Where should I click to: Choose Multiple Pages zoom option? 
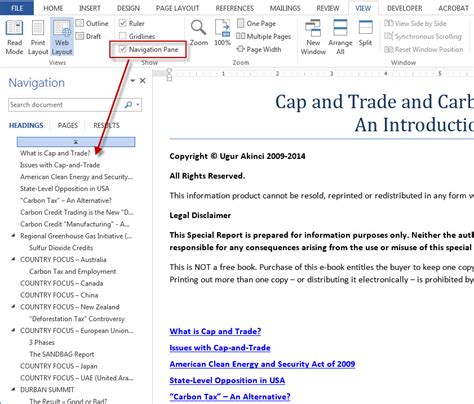tap(263, 36)
